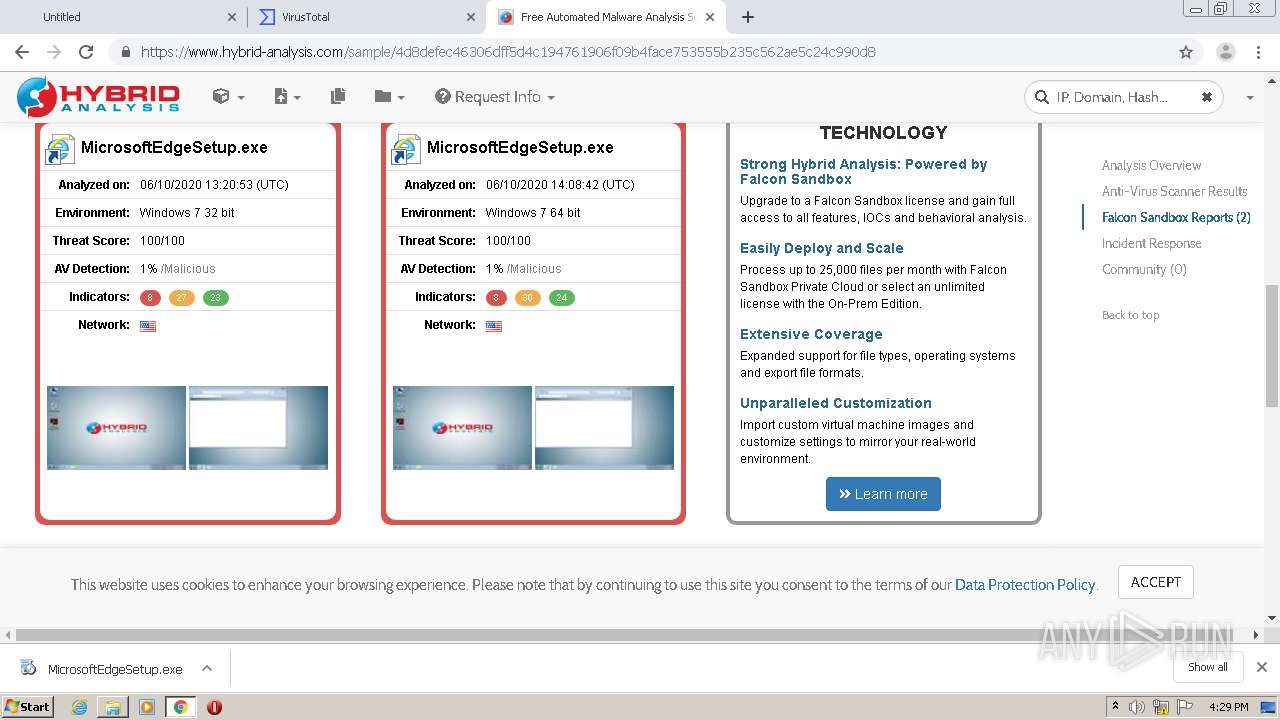Click the green indicator badge 24

(562, 297)
